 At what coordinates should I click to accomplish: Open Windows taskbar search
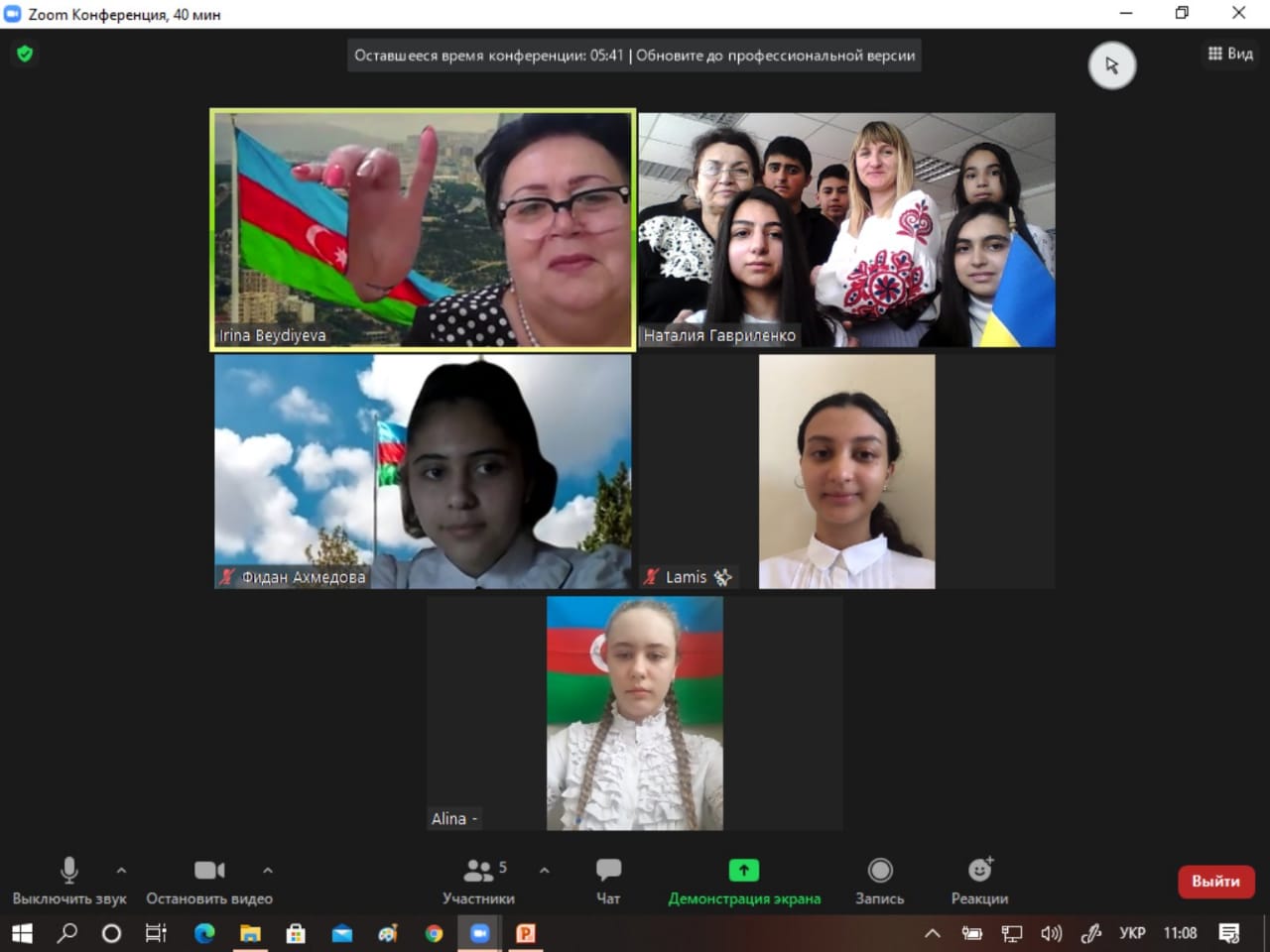tap(66, 933)
